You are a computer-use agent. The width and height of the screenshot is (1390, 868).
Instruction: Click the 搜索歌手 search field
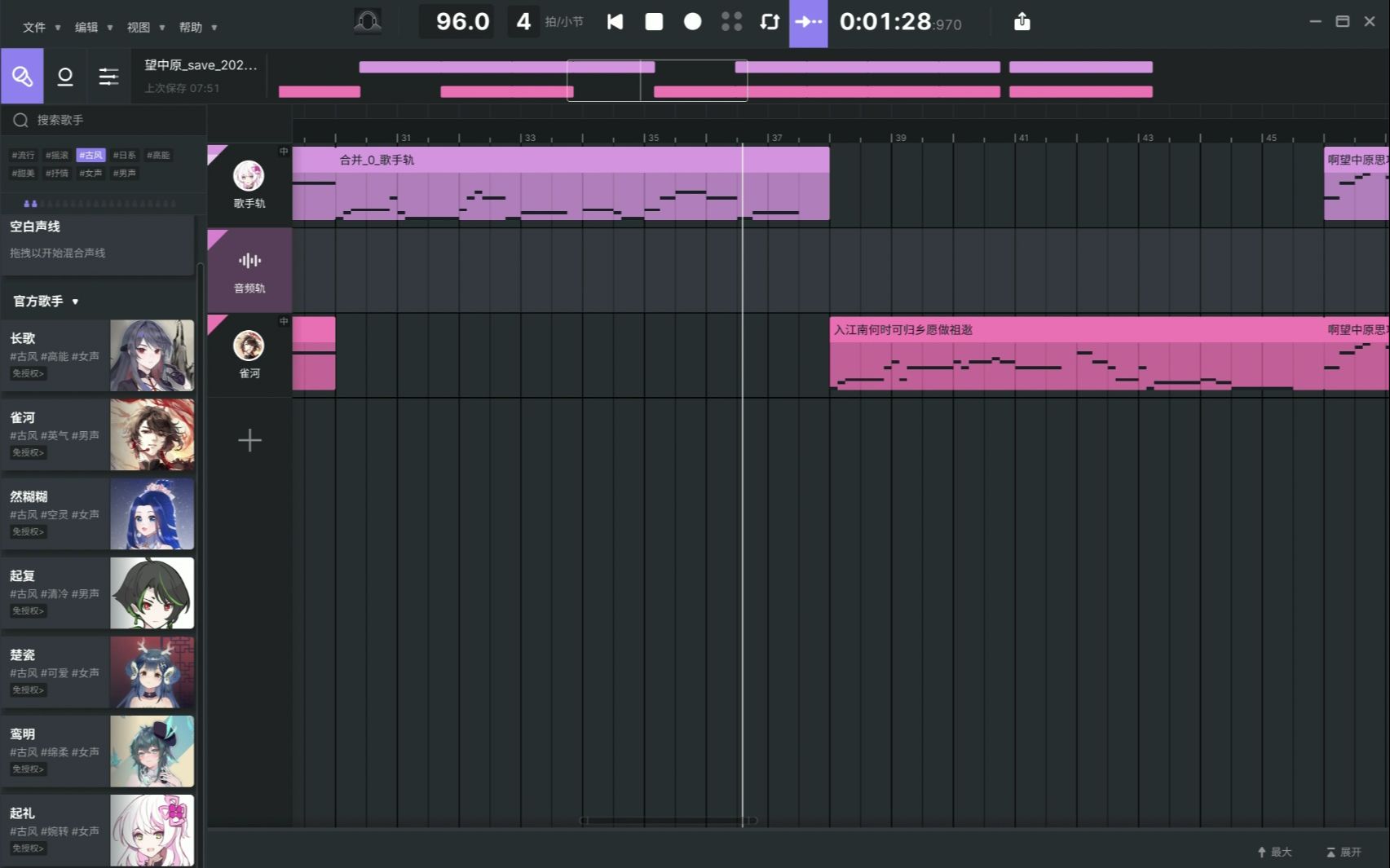pyautogui.click(x=104, y=121)
